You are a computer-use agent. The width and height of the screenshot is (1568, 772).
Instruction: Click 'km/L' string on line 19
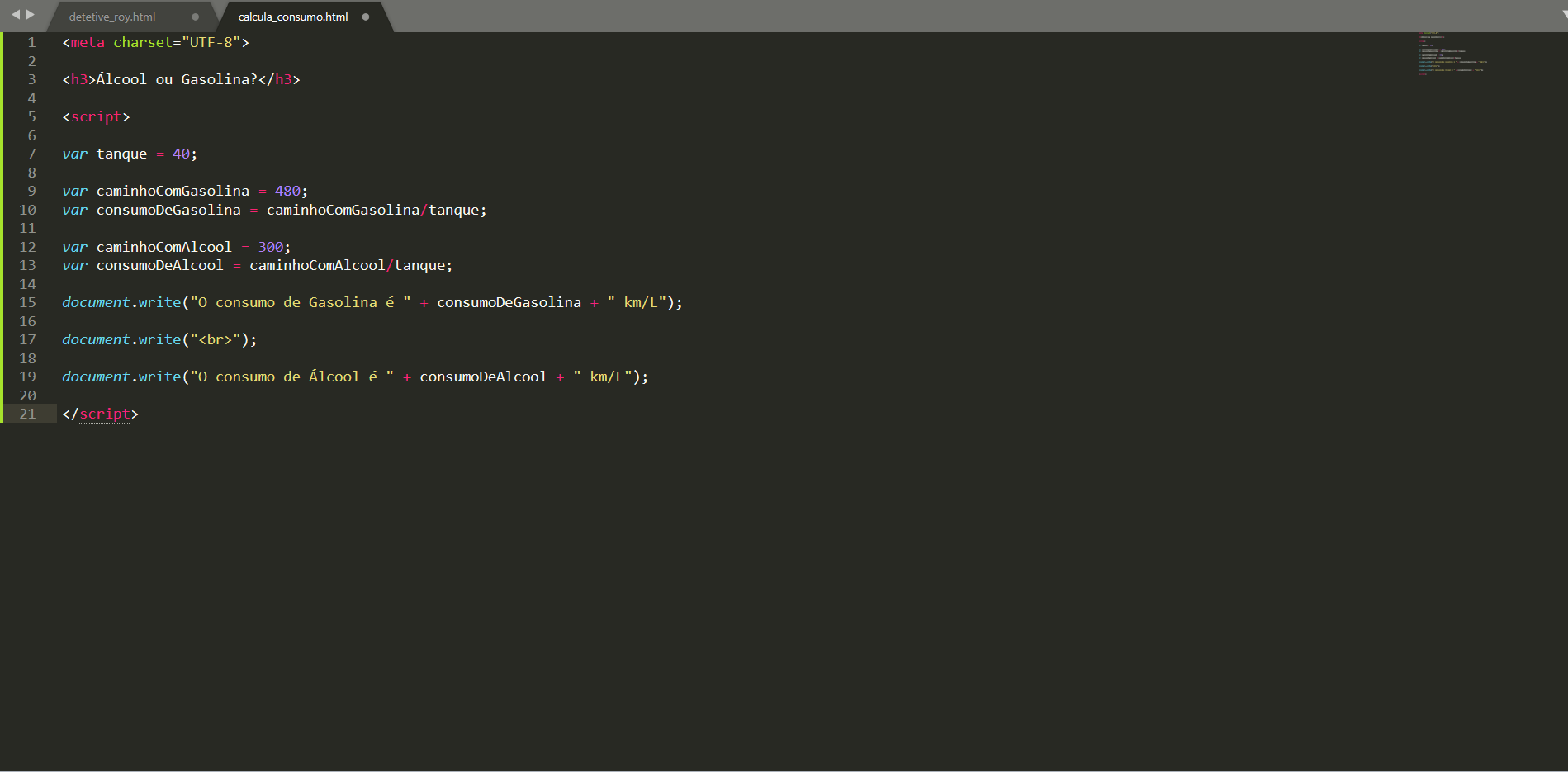[x=603, y=377]
